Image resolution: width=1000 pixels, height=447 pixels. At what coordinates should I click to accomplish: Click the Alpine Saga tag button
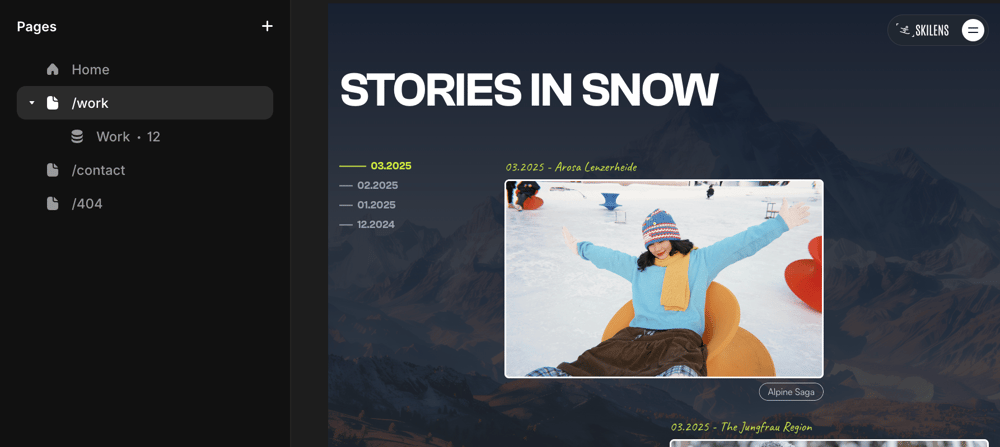(791, 392)
